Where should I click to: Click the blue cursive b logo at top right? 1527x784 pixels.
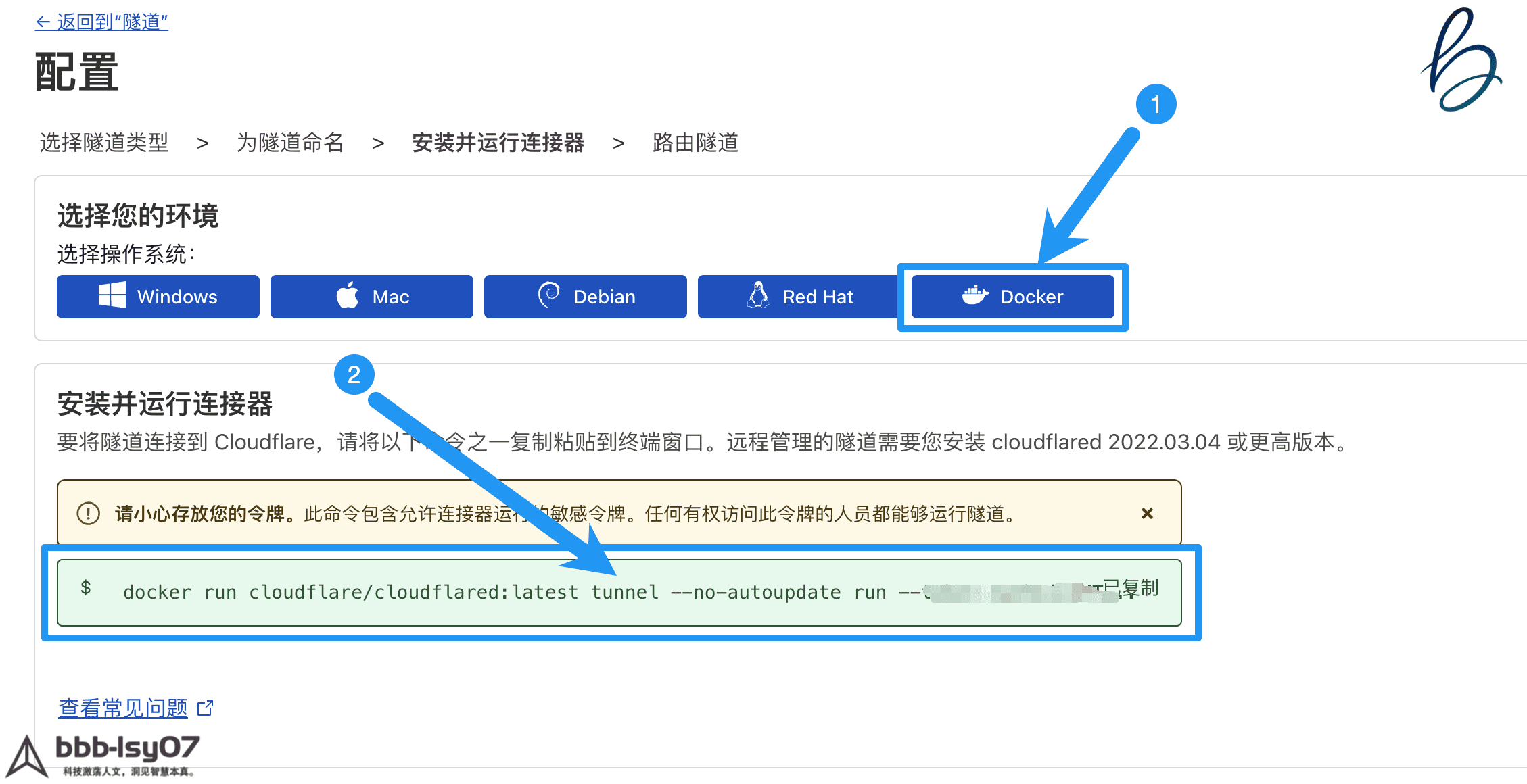coord(1461,59)
